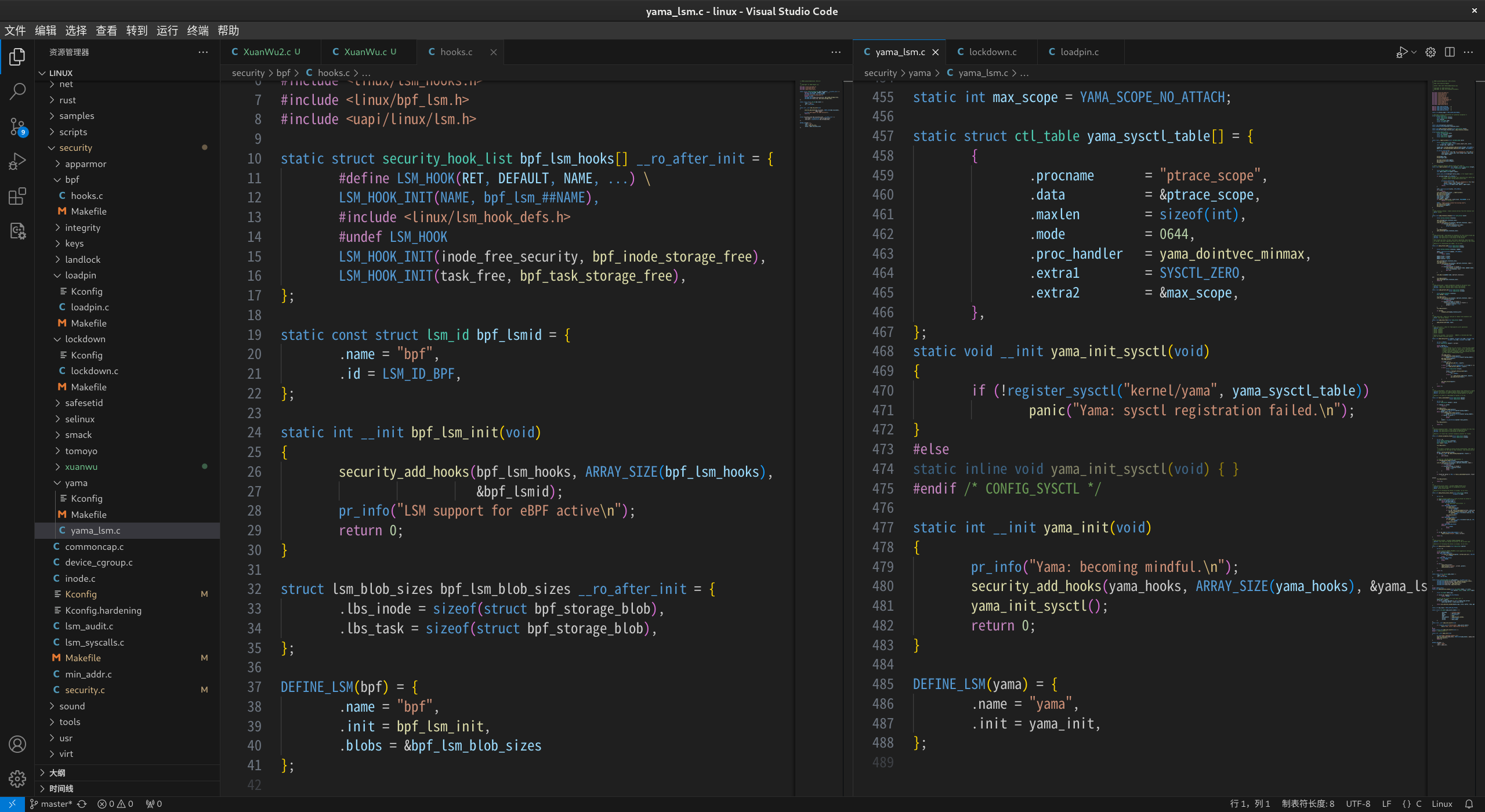This screenshot has width=1485, height=812.
Task: Click the yama breadcrumb in right editor
Action: click(919, 73)
